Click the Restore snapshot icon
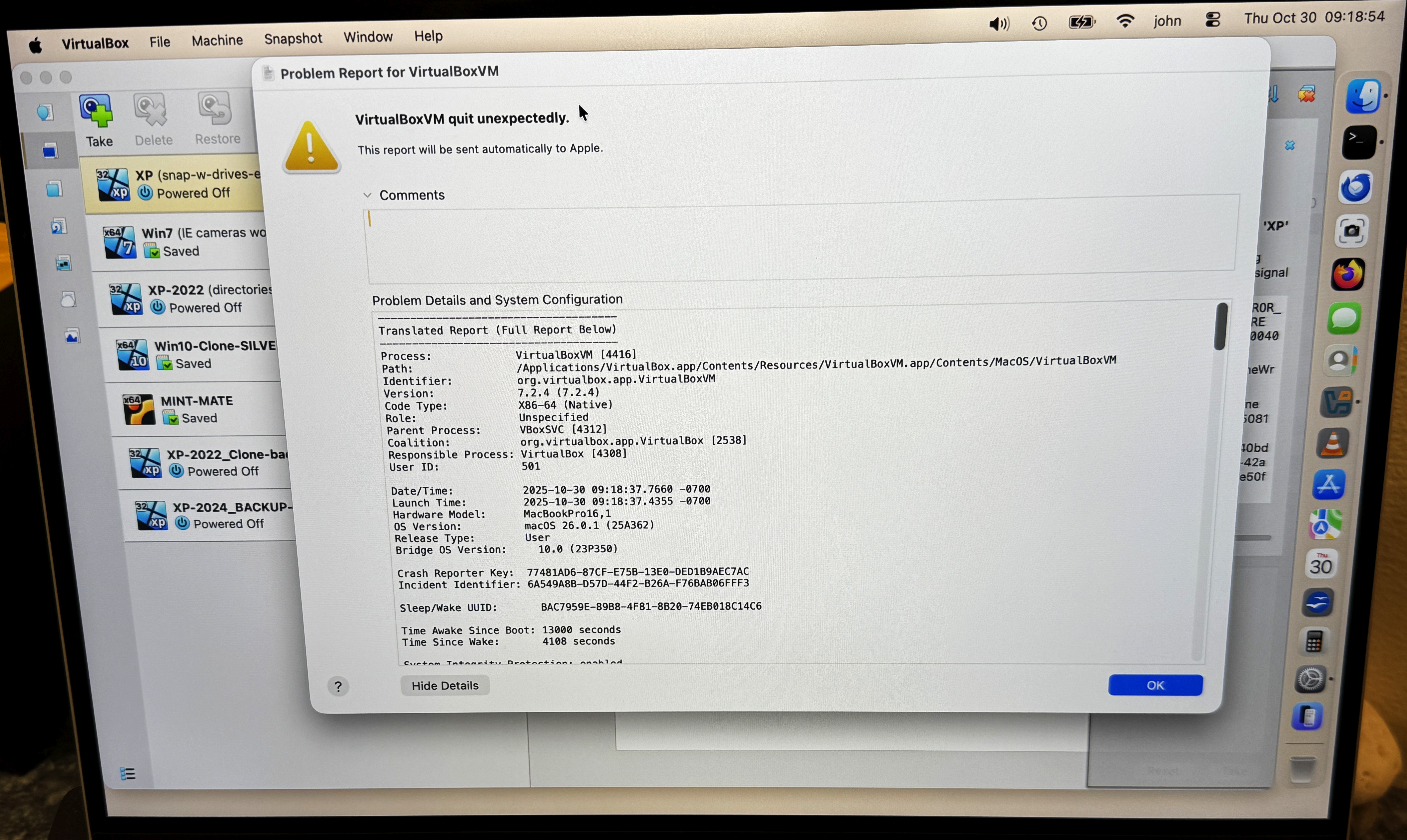 coord(215,108)
